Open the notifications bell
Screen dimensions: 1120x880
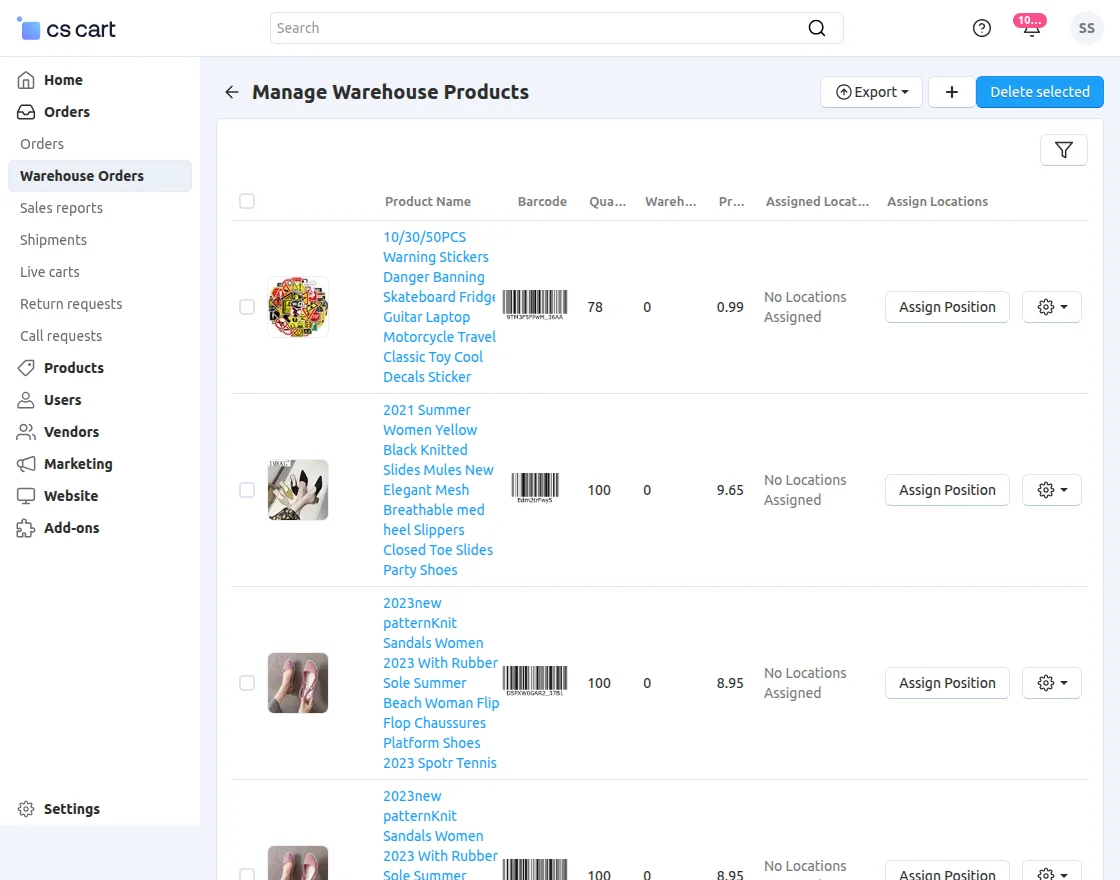1031,28
